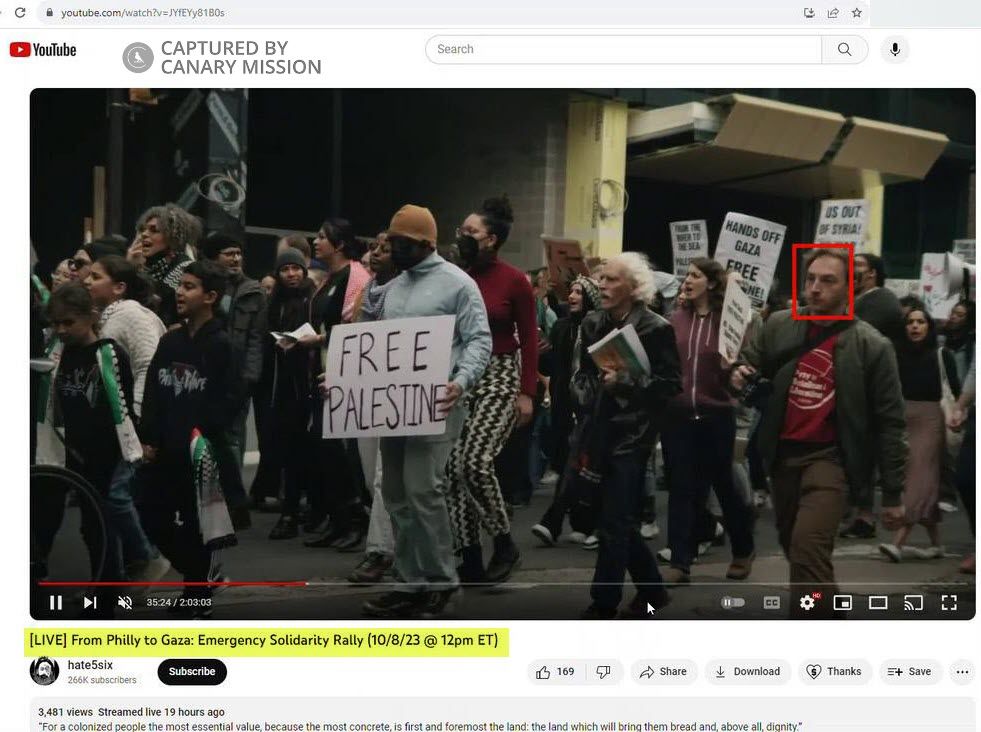Switch to theater mode
This screenshot has width=981, height=732.
click(x=877, y=602)
